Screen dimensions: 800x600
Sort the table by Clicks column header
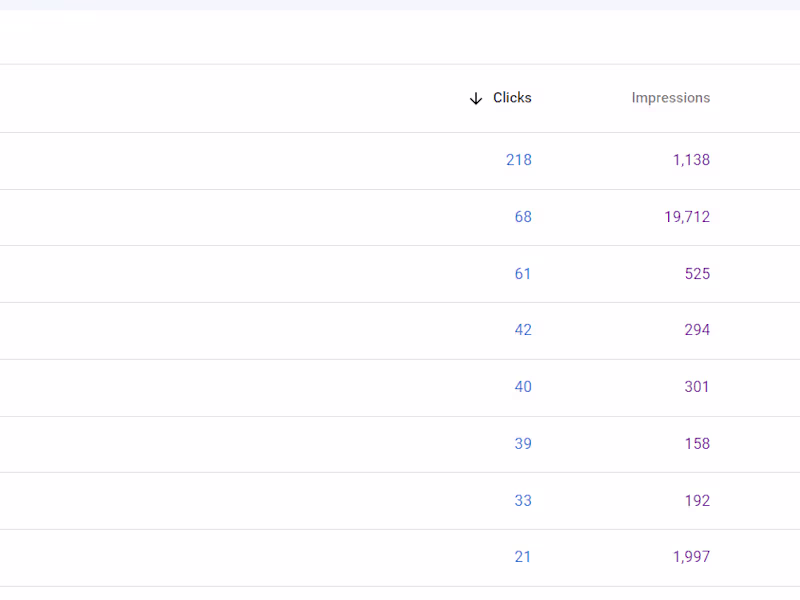point(512,98)
